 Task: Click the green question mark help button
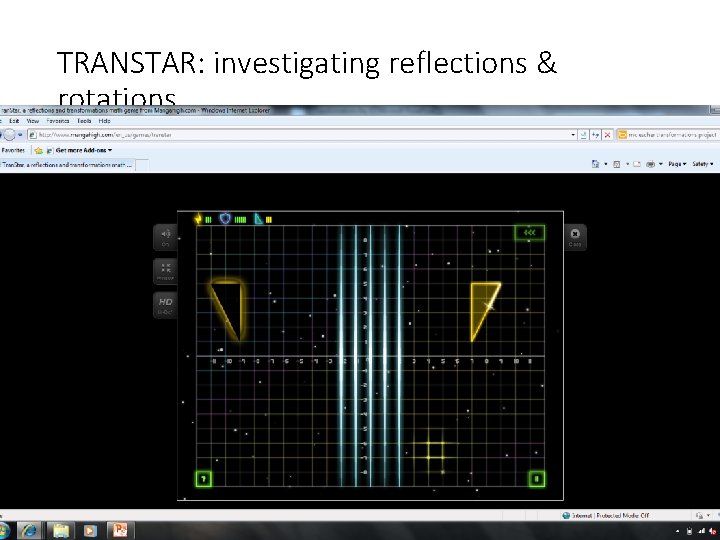[x=204, y=479]
